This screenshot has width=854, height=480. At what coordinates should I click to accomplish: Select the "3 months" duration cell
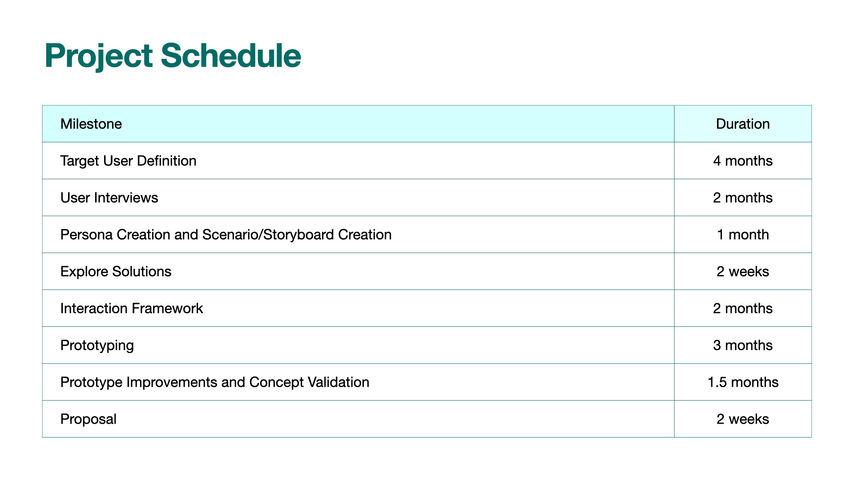(x=742, y=346)
